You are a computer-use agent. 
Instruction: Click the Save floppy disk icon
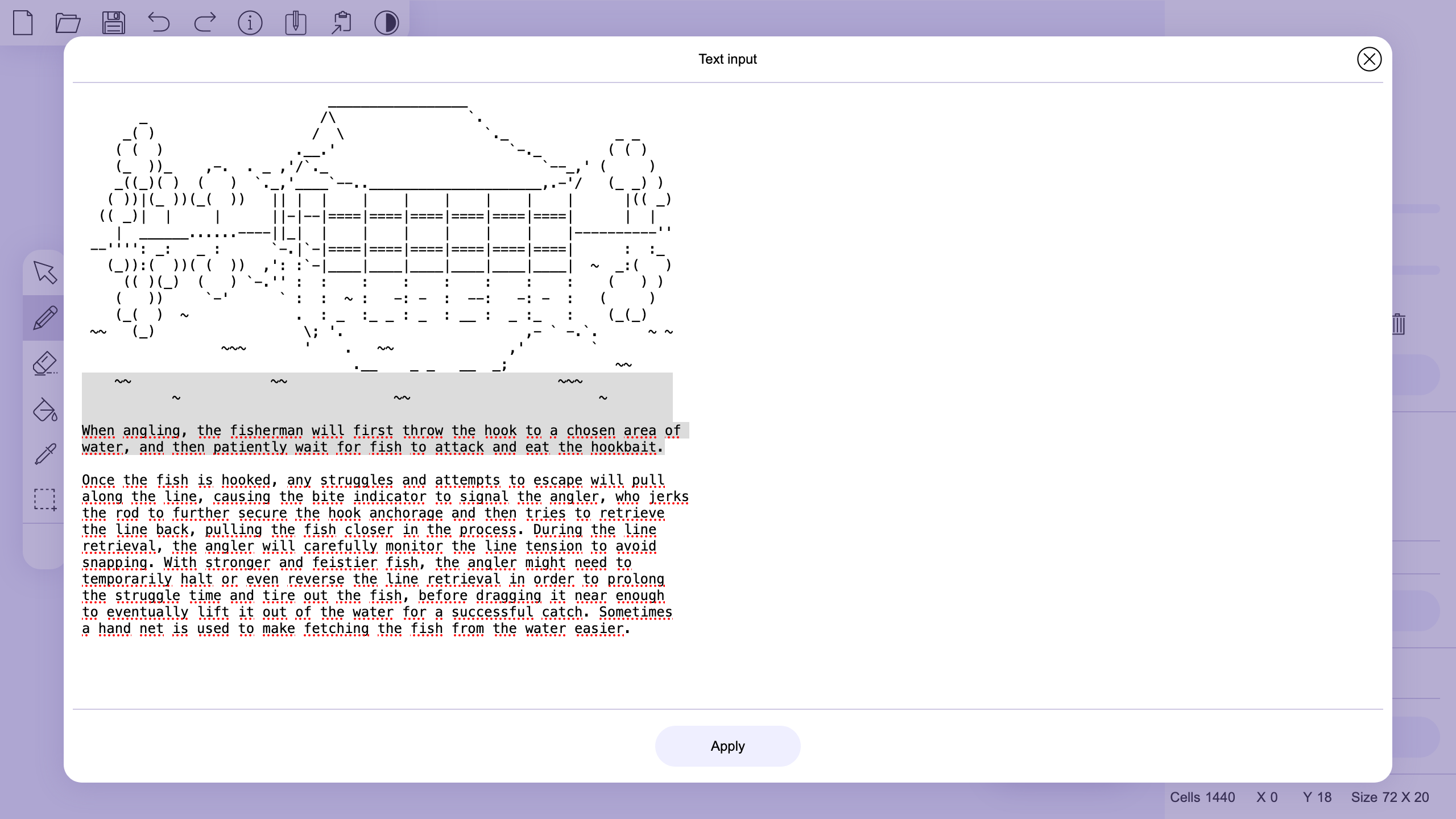114,23
